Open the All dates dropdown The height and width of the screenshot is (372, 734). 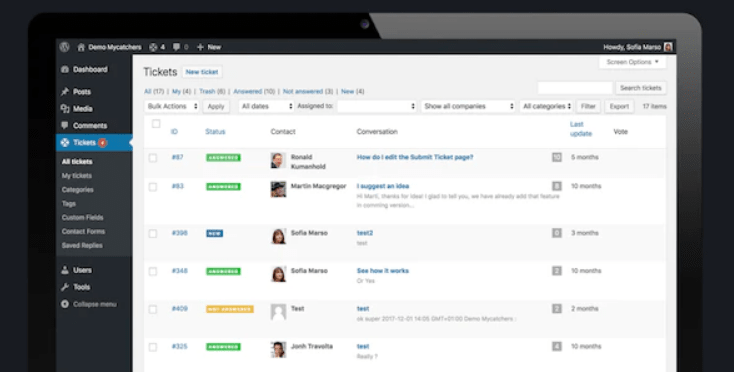click(x=266, y=106)
